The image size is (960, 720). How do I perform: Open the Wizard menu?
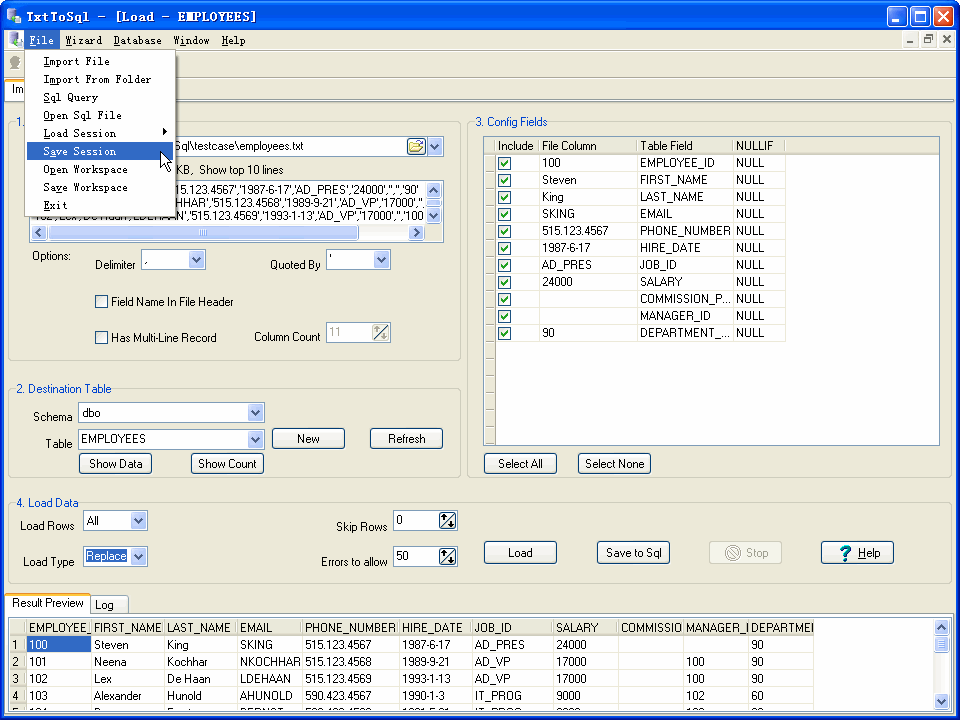[84, 40]
